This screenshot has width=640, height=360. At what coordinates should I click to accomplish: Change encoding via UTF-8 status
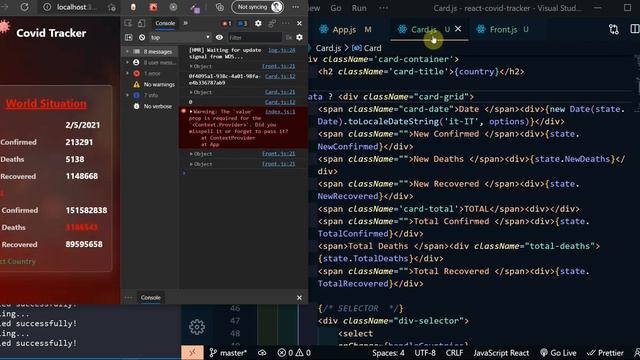[425, 353]
